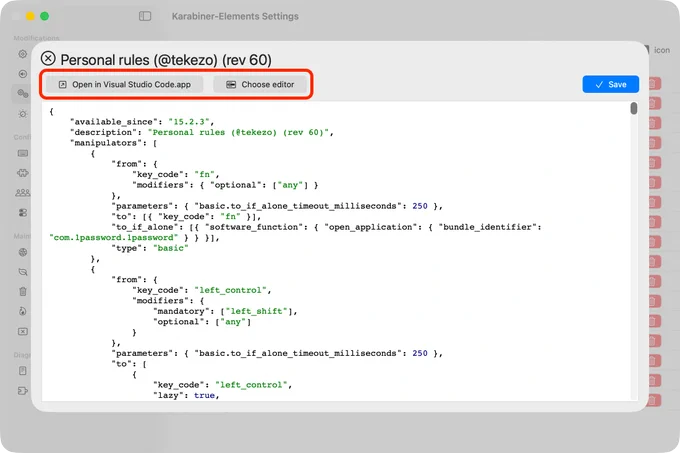This screenshot has height=453, width=680.
Task: Open the Parameters sun icon in sidebar
Action: pos(23,114)
